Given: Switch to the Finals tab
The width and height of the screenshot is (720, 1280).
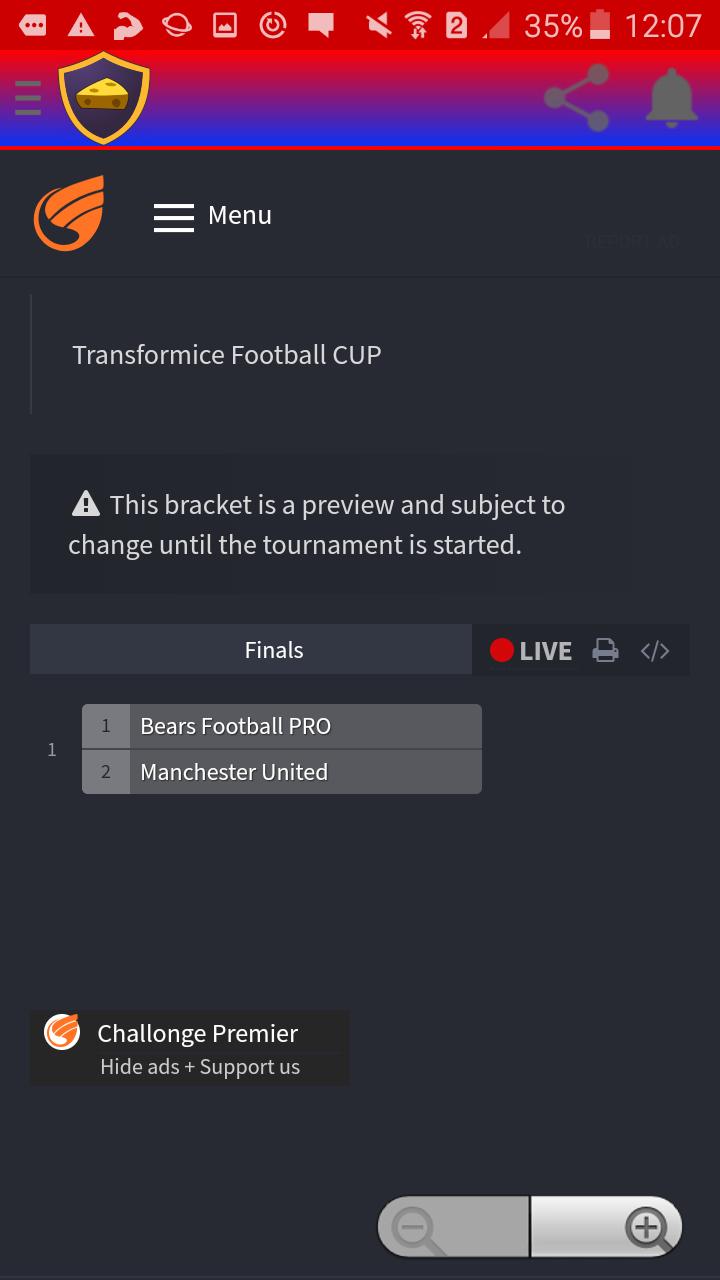Looking at the screenshot, I should [272, 650].
